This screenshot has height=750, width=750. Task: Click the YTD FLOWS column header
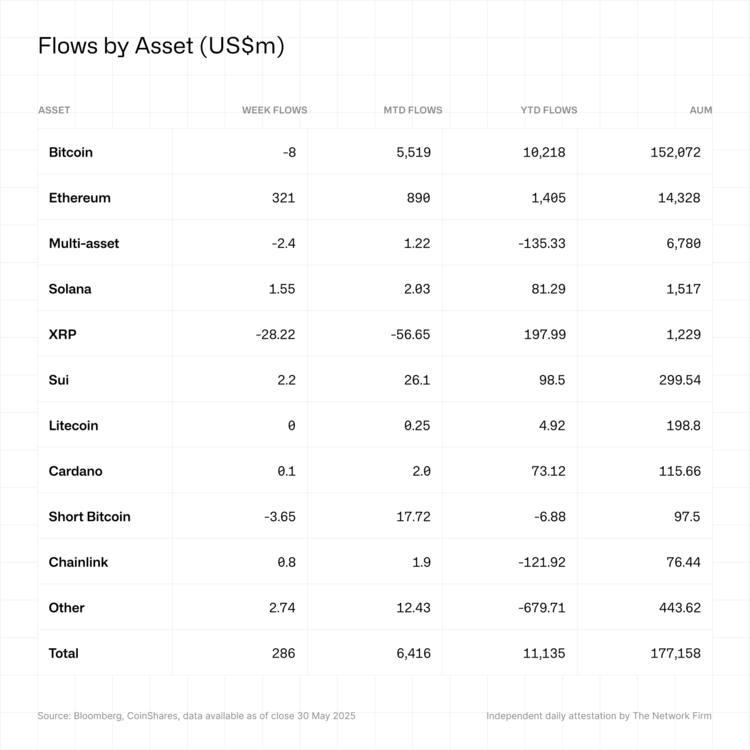(x=549, y=110)
